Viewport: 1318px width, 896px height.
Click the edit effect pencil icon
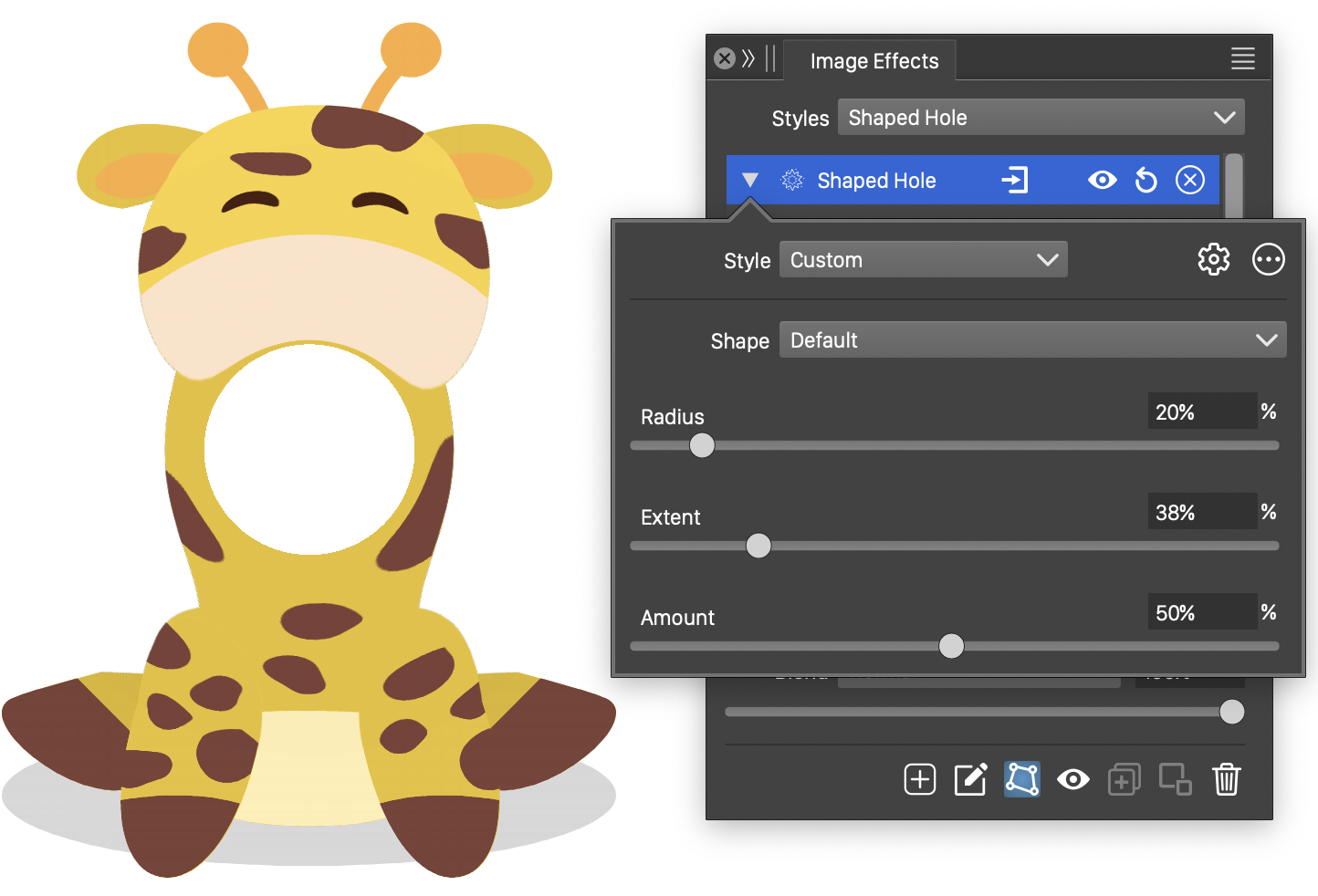click(970, 780)
